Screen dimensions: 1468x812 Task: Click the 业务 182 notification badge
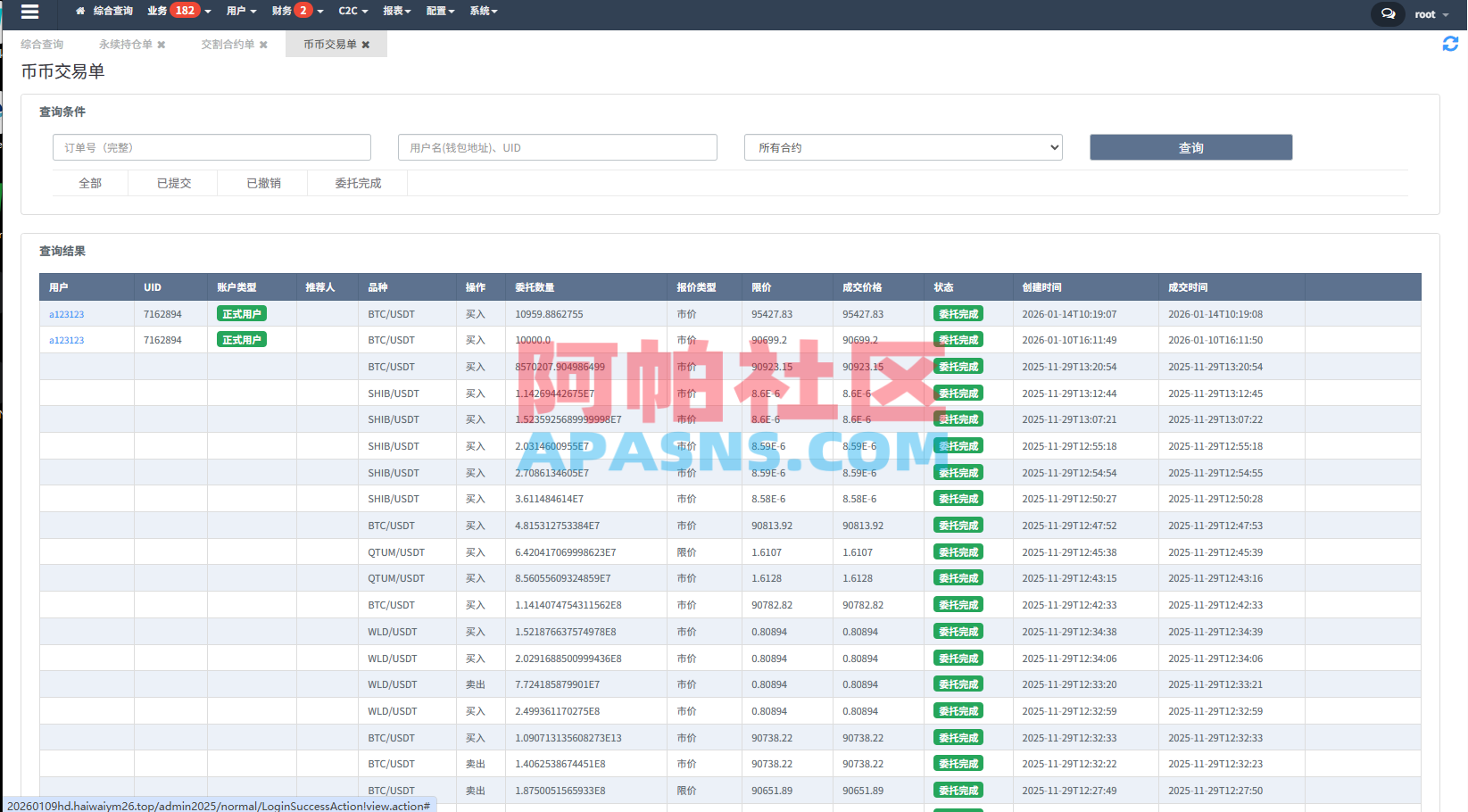(185, 11)
